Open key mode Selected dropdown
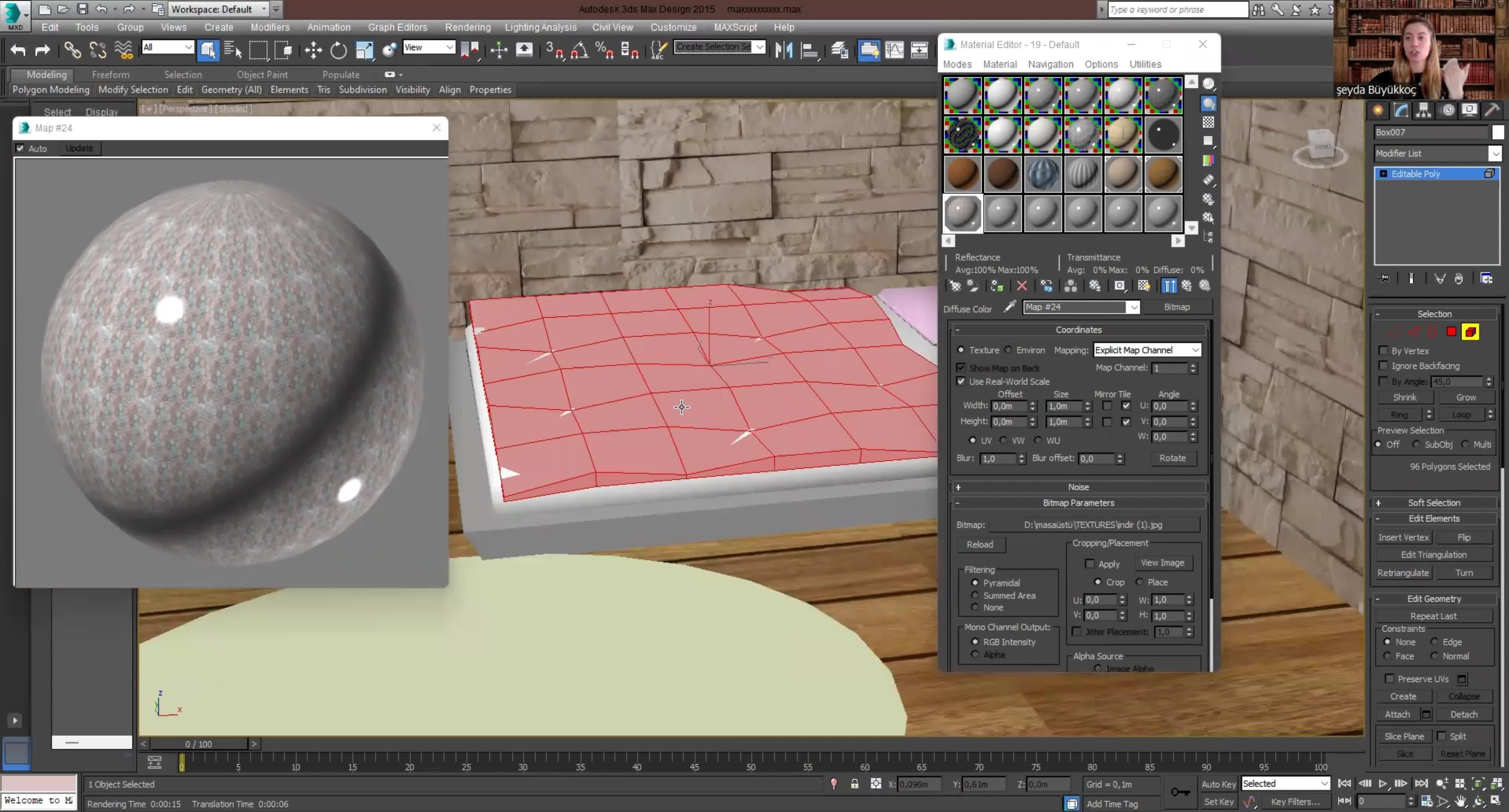1509x812 pixels. (1285, 783)
